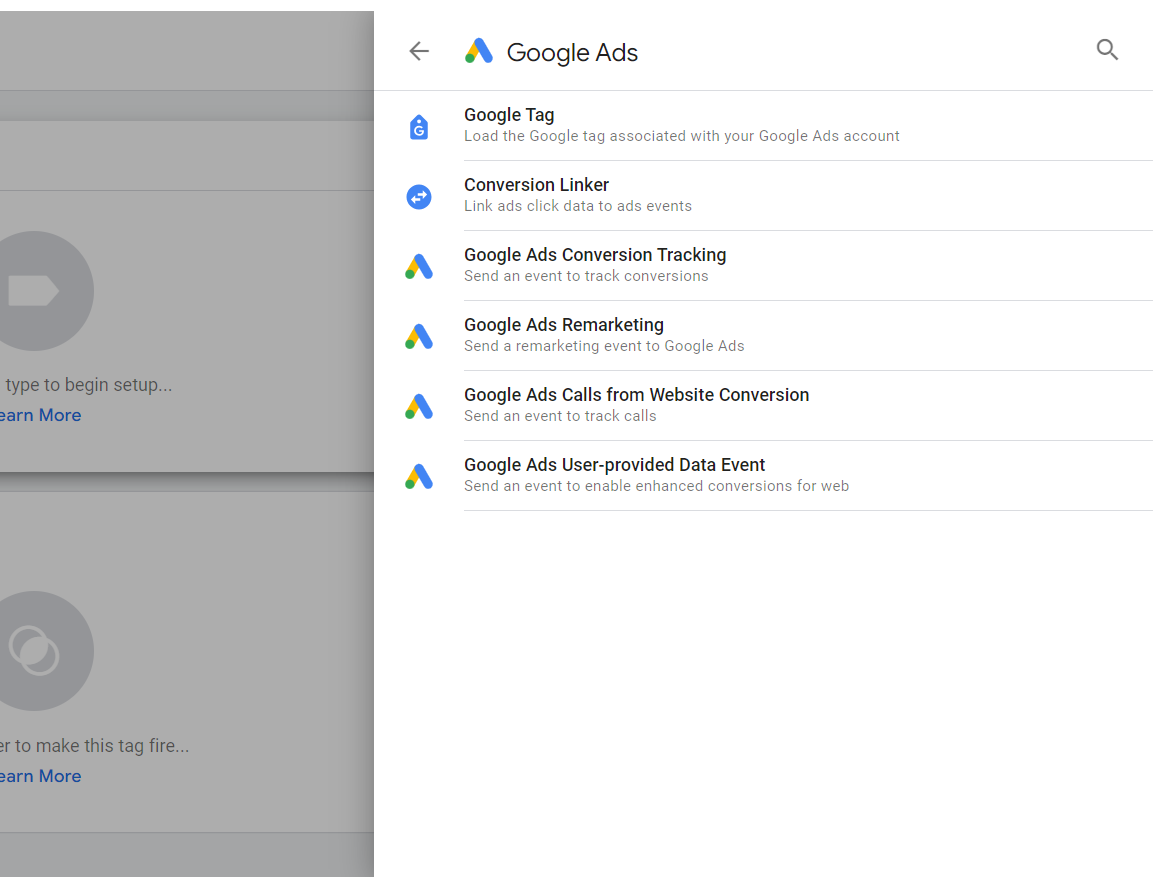Image resolution: width=1153 pixels, height=877 pixels.
Task: Select the Google Tag tag type
Action: coord(763,126)
